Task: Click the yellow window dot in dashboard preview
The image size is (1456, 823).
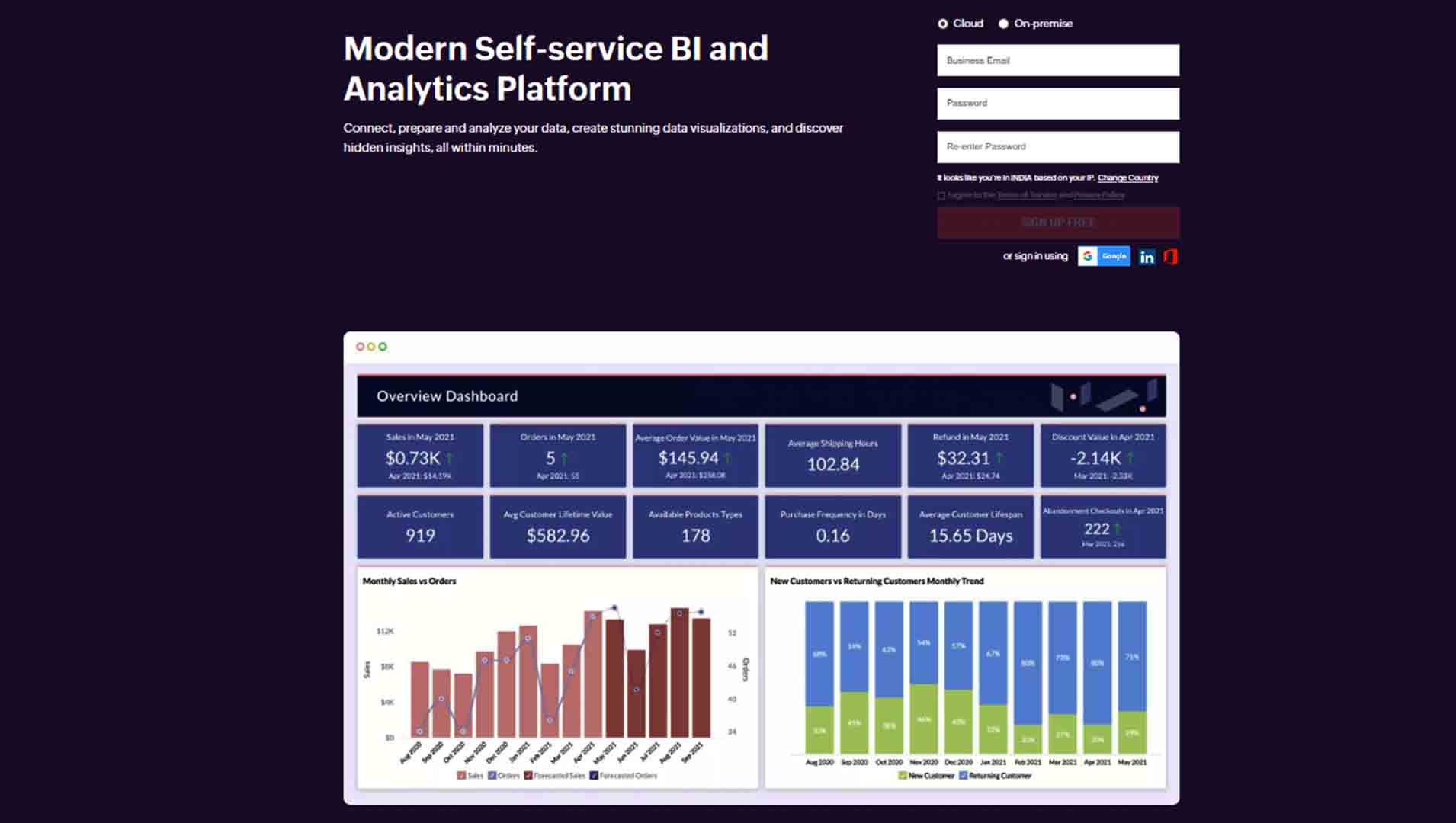Action: [371, 347]
